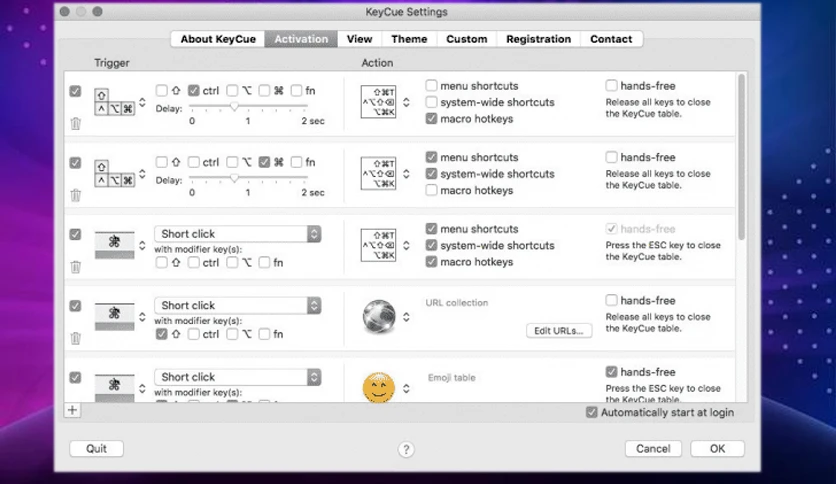The height and width of the screenshot is (484, 836).
Task: Open the View tab
Action: pos(359,39)
